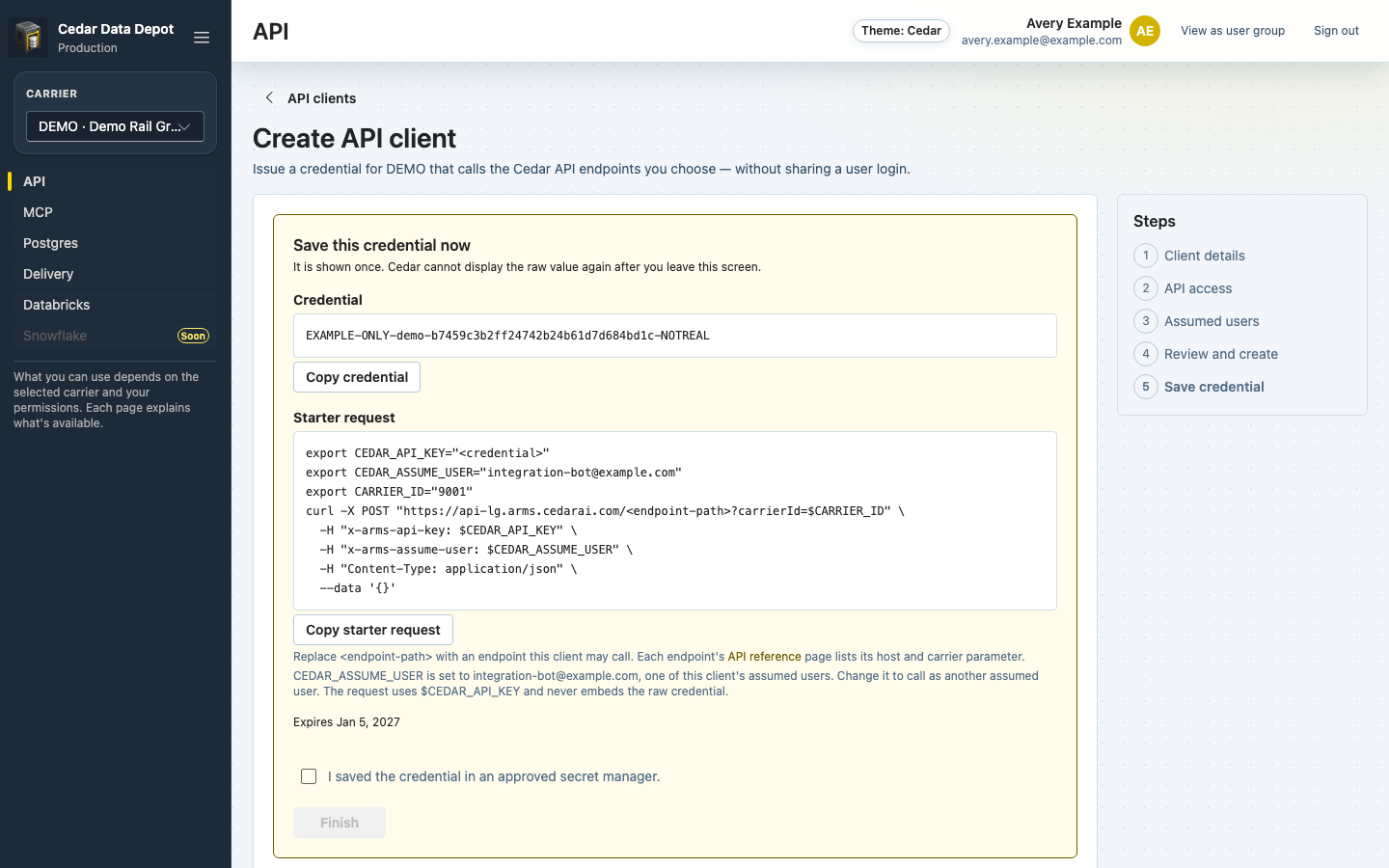Click the Soon badge next to Snowflake

pos(193,336)
